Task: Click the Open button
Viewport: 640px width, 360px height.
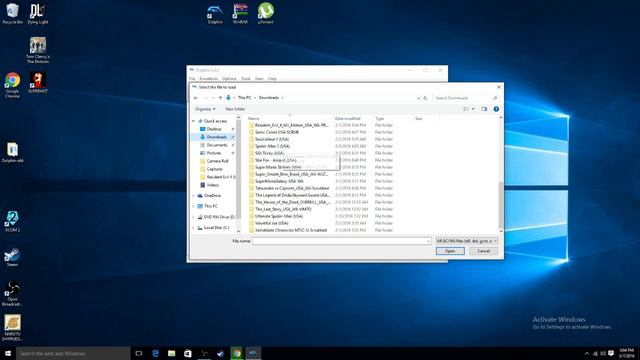Action: click(450, 251)
